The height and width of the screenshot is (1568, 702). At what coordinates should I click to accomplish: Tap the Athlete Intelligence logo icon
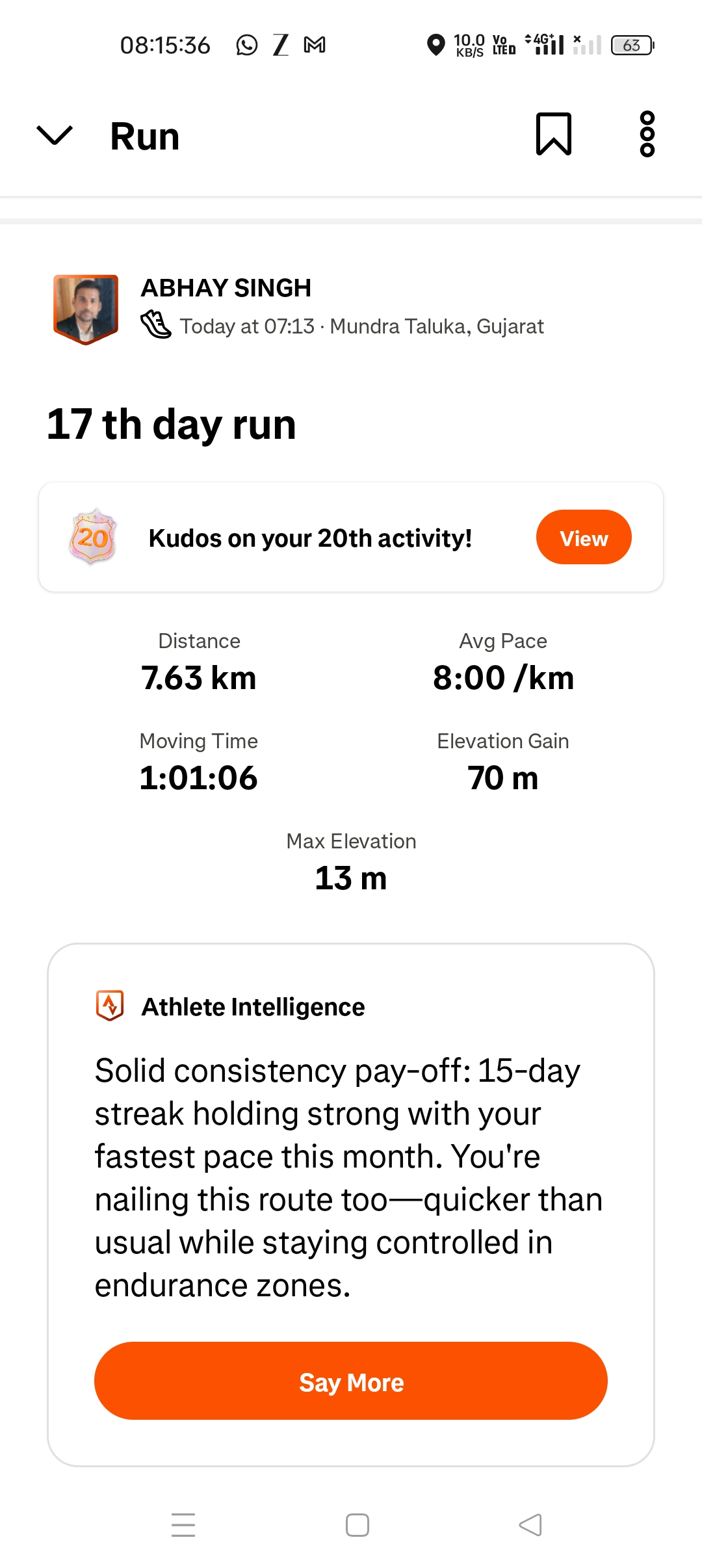pos(110,1006)
